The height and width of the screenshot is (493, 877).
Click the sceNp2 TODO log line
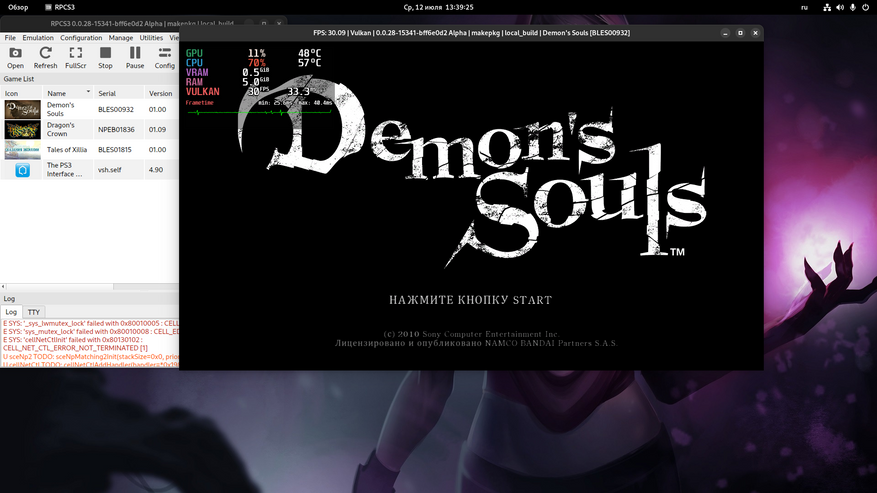coord(91,356)
